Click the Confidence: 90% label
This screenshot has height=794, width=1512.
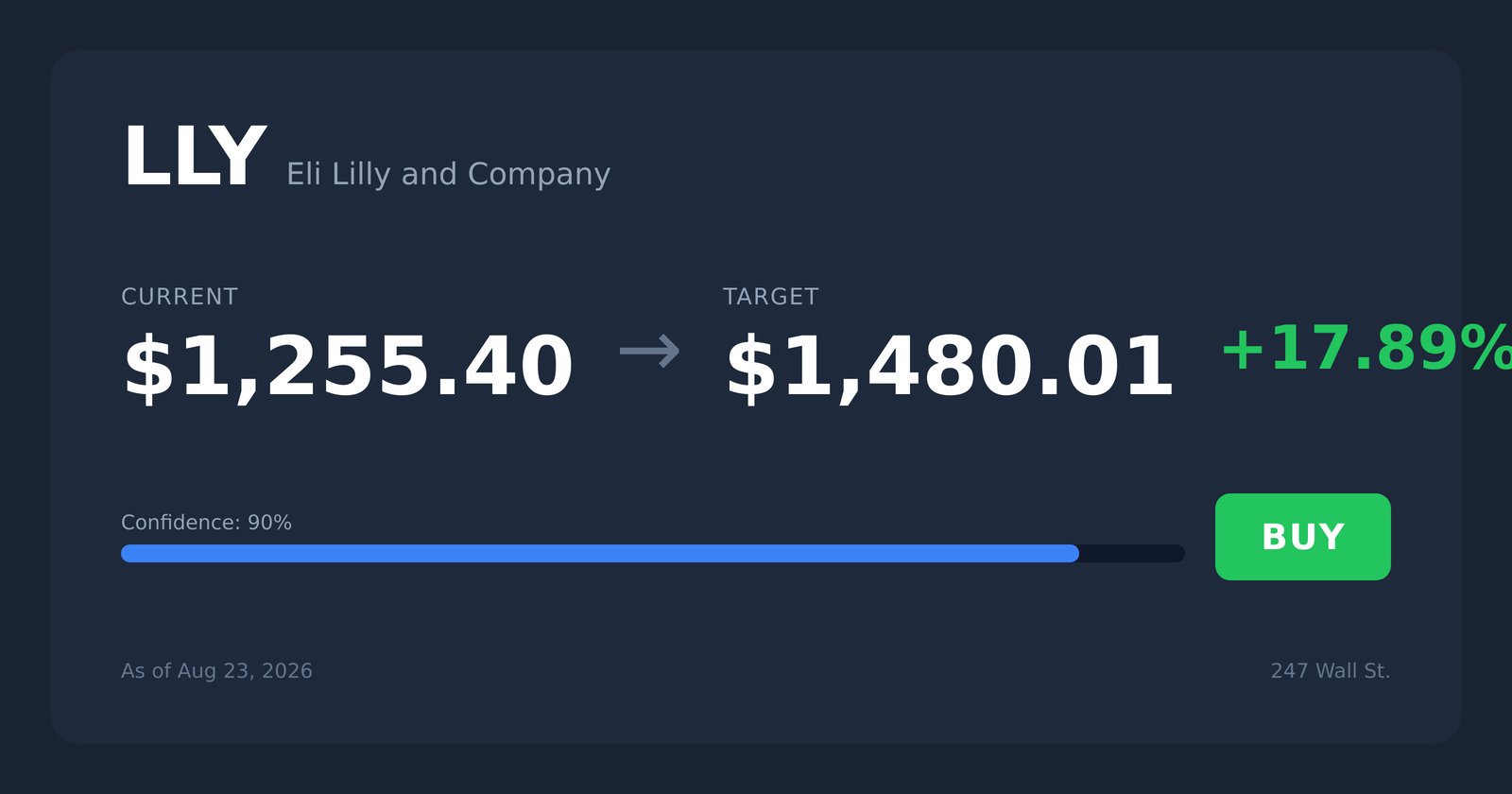click(206, 523)
